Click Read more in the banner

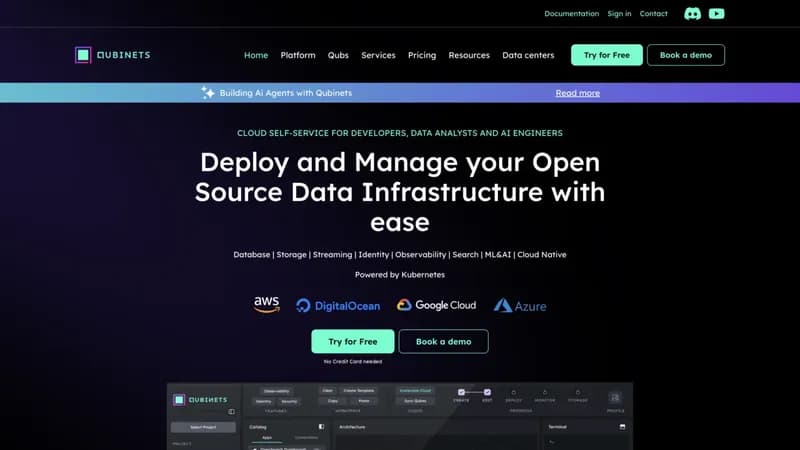(x=578, y=93)
